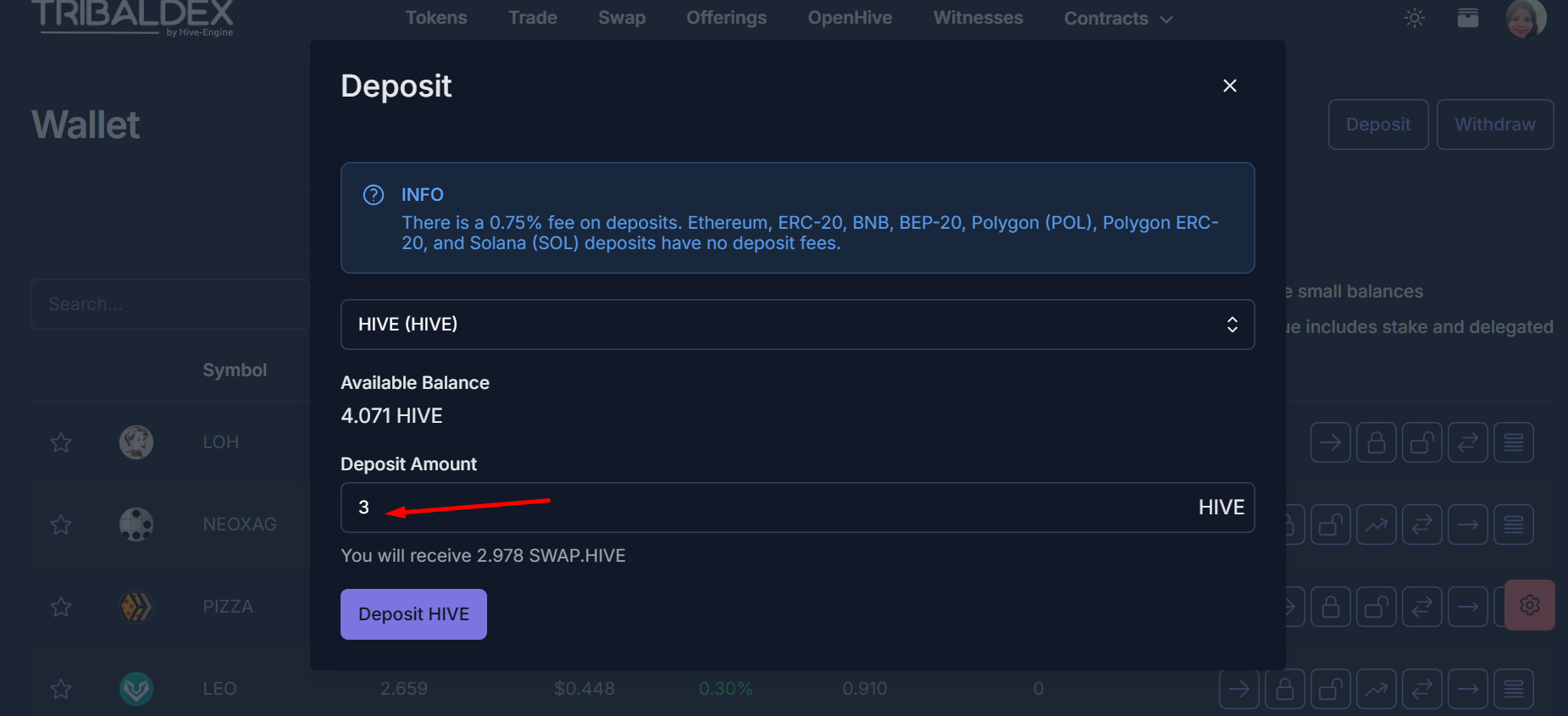Click the trending chart icon in the NEOXAG row
Viewport: 1568px width, 716px height.
(1377, 525)
